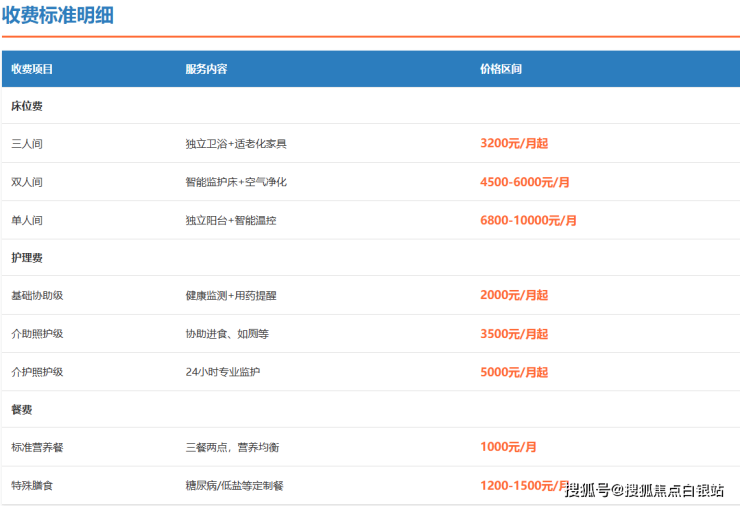Select the 护理费 section heading
The image size is (740, 506).
(x=27, y=258)
